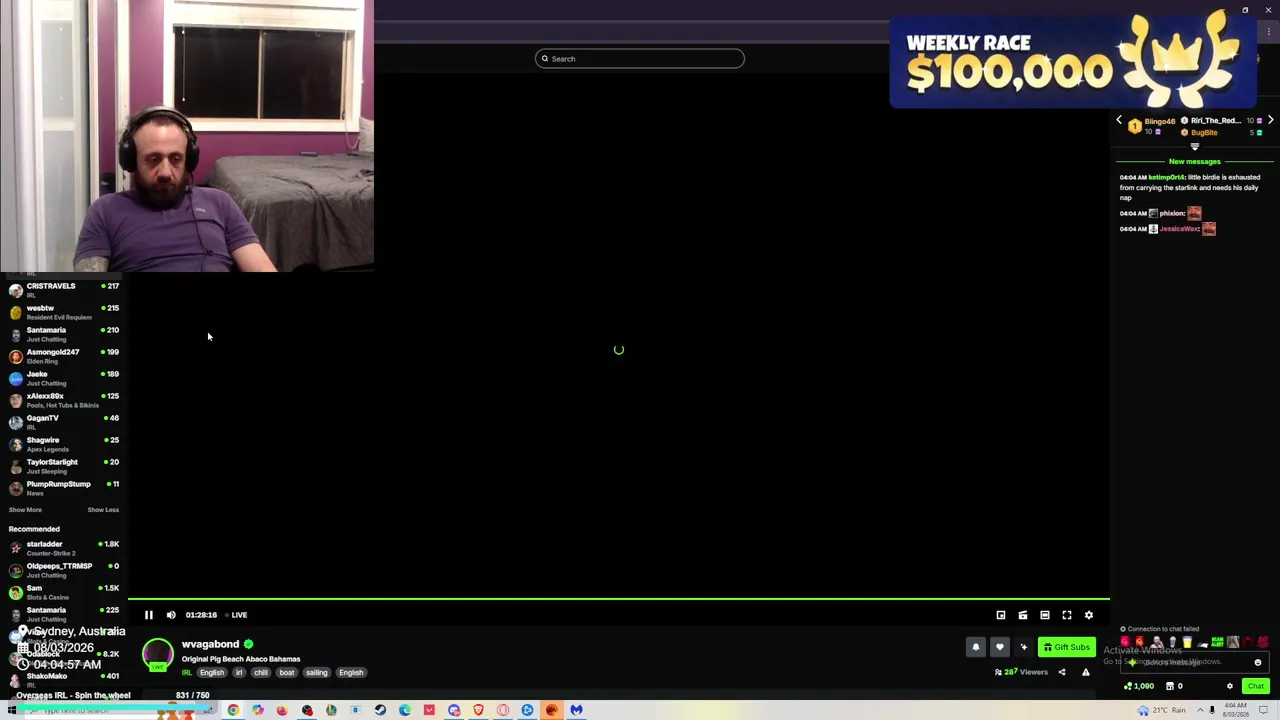Open Malwarebytes icon in taskbar
Viewport: 1280px width, 720px height.
point(576,710)
